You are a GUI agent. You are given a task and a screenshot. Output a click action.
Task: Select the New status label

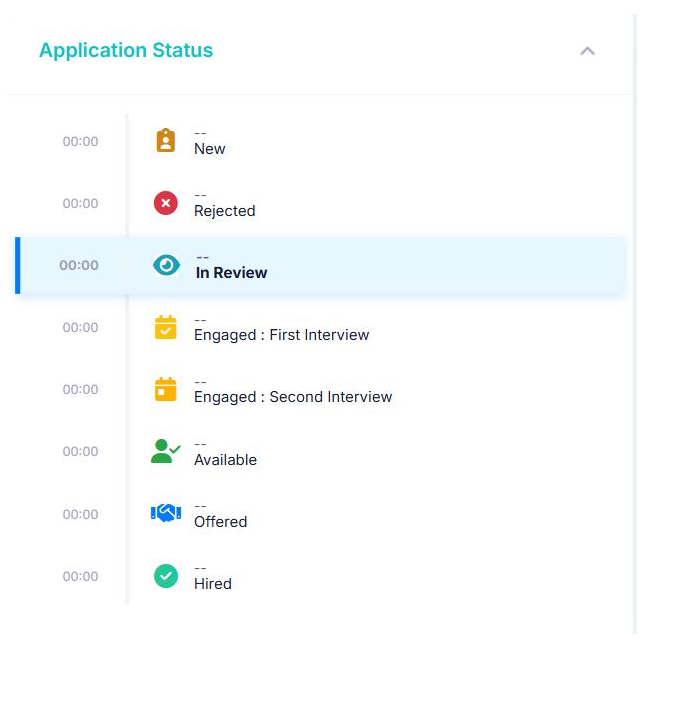click(210, 149)
